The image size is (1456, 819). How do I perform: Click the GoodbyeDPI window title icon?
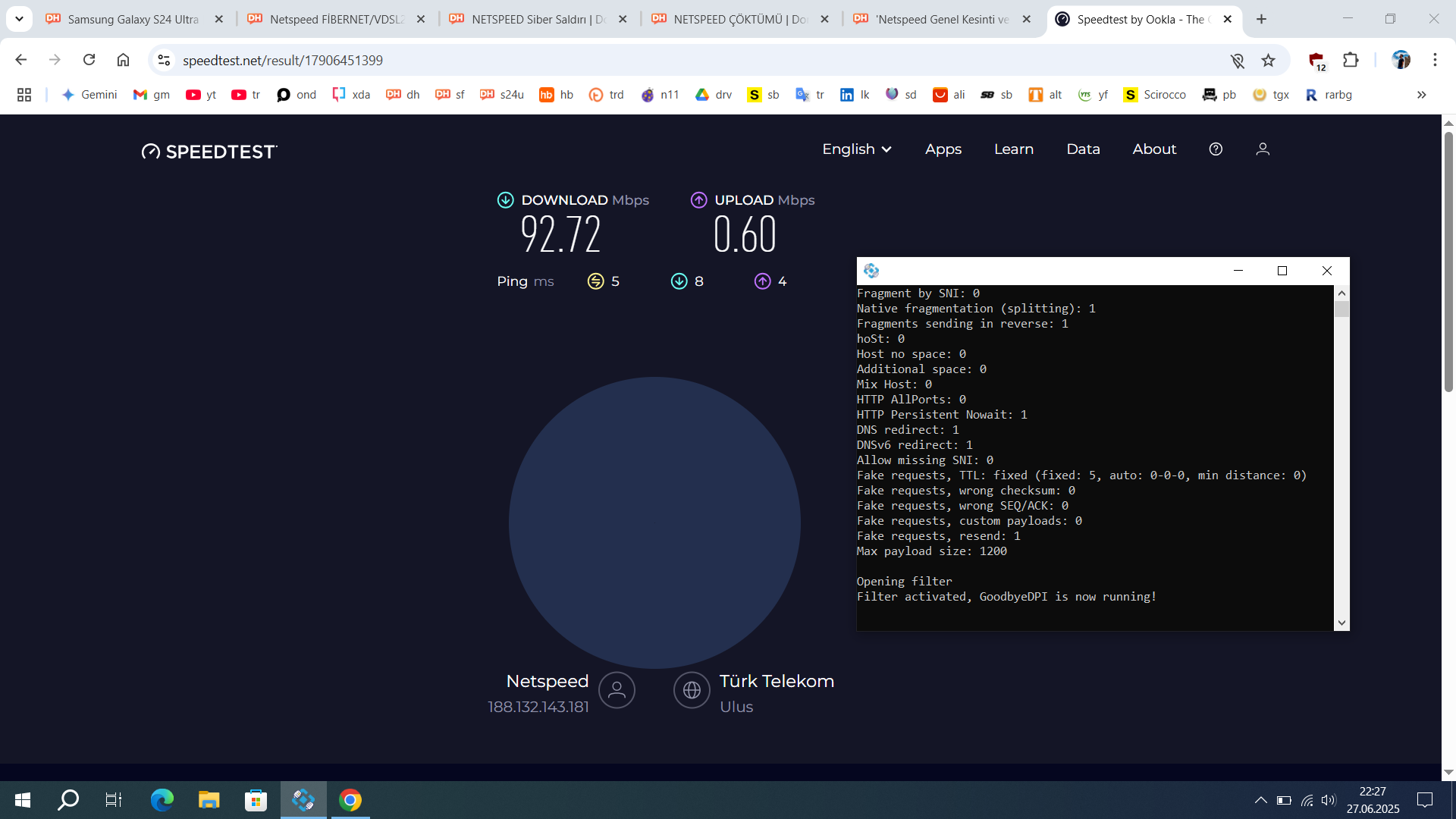pyautogui.click(x=871, y=271)
